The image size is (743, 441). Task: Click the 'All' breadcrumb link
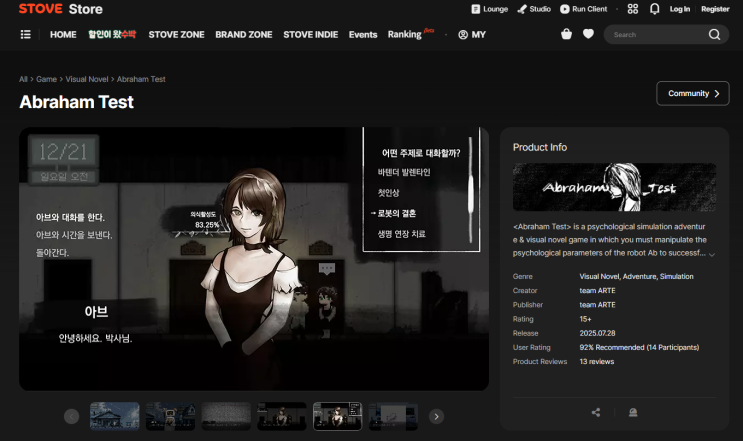point(23,79)
